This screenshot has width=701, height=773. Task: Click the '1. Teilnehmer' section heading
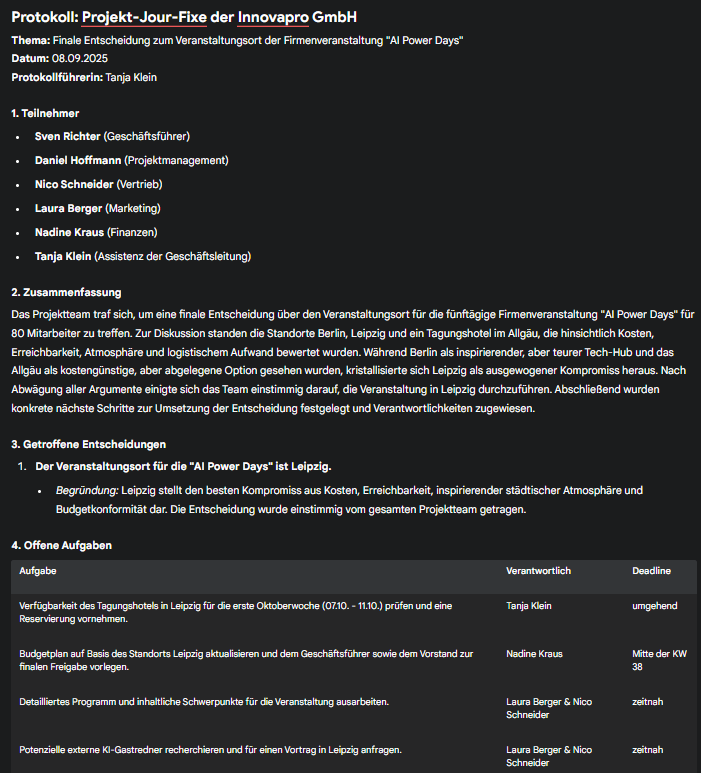click(x=45, y=113)
